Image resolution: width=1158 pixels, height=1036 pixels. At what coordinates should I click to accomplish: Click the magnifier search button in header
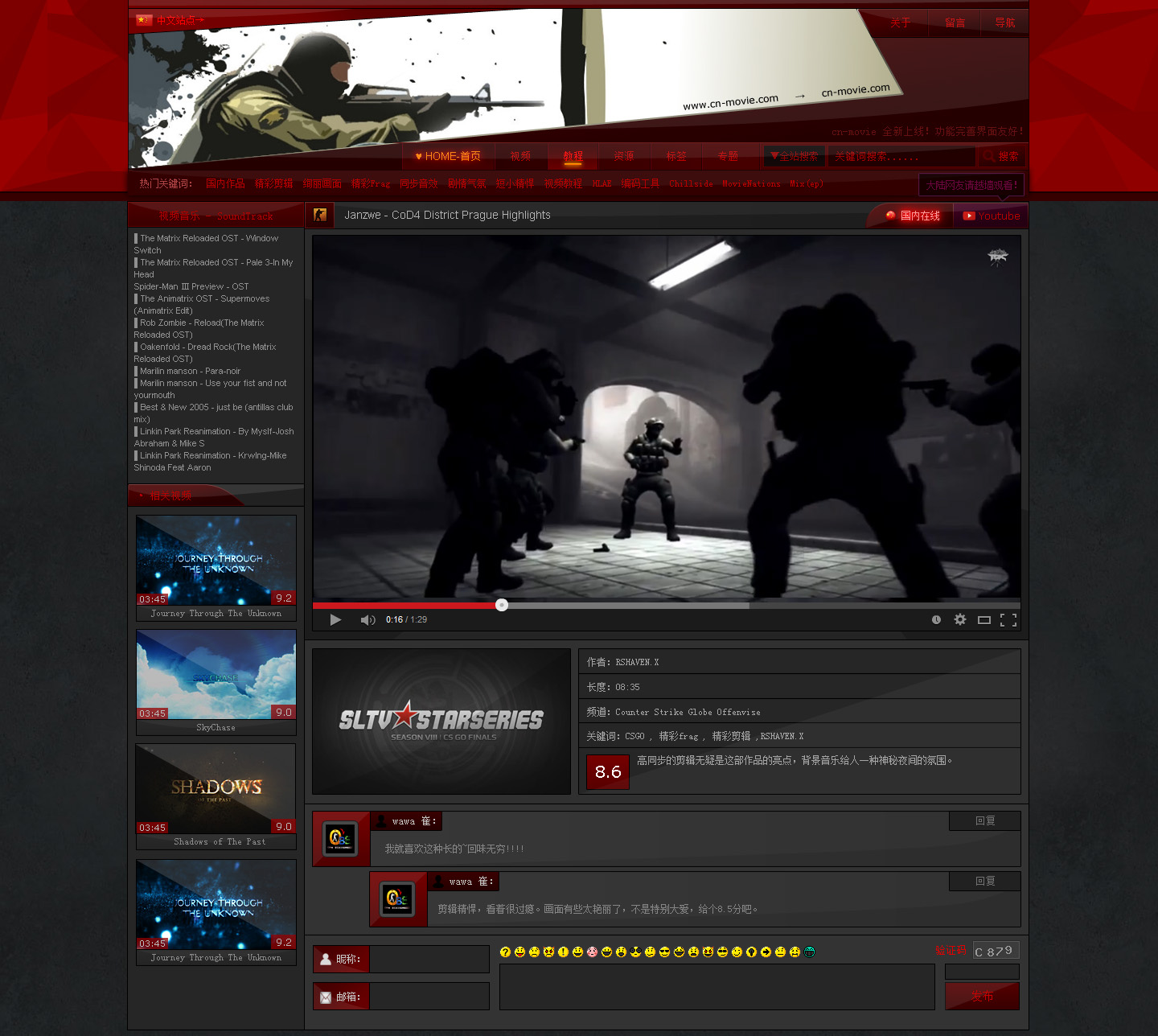1000,156
